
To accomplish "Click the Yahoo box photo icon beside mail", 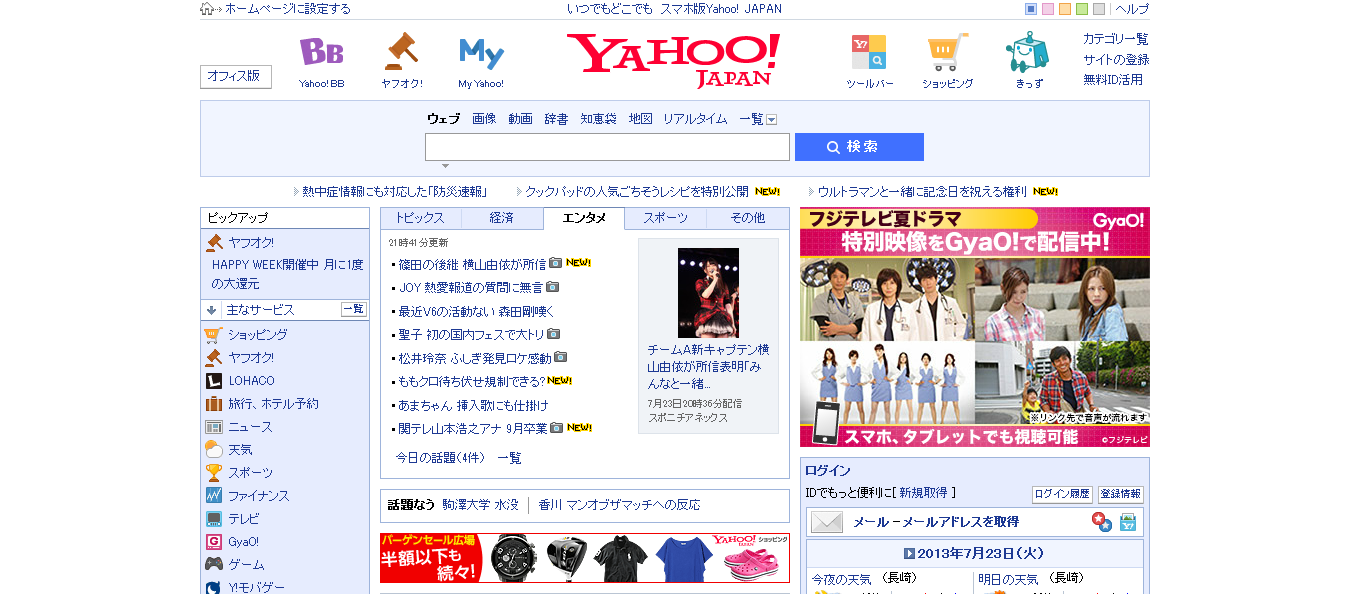I will 1128,522.
